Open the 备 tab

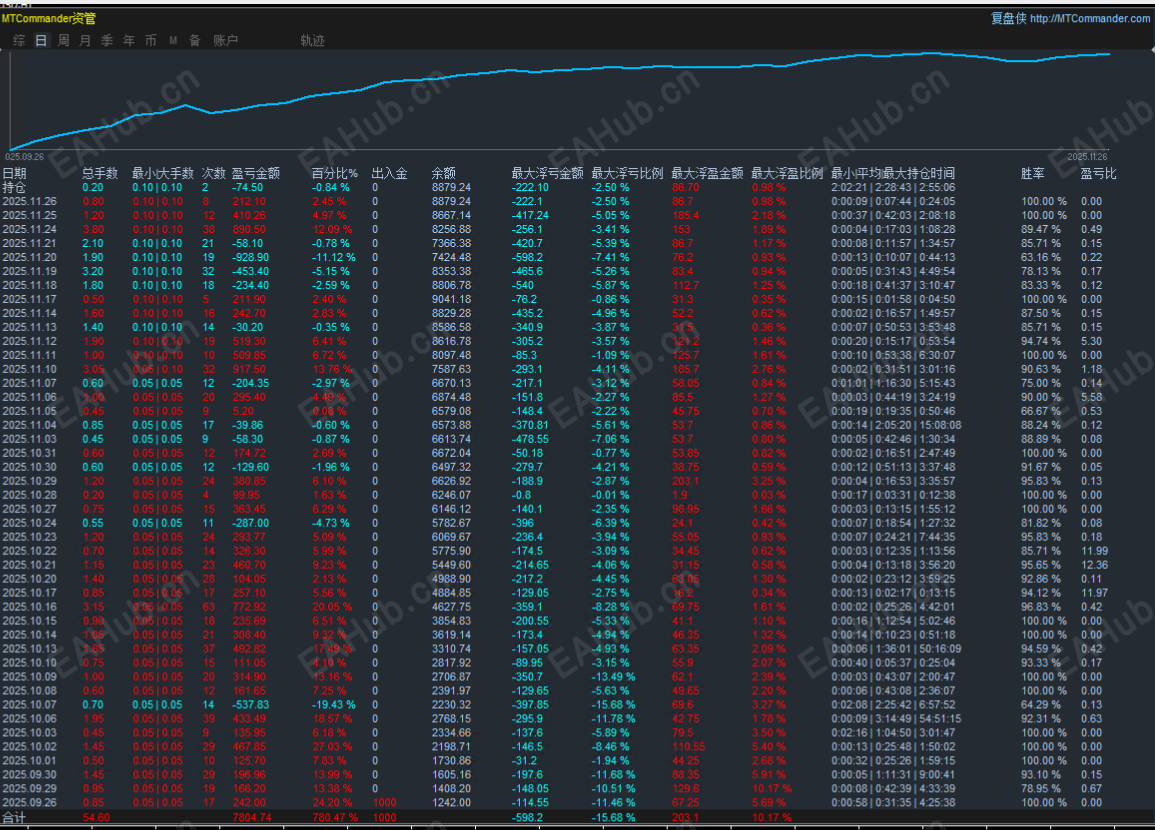(195, 41)
